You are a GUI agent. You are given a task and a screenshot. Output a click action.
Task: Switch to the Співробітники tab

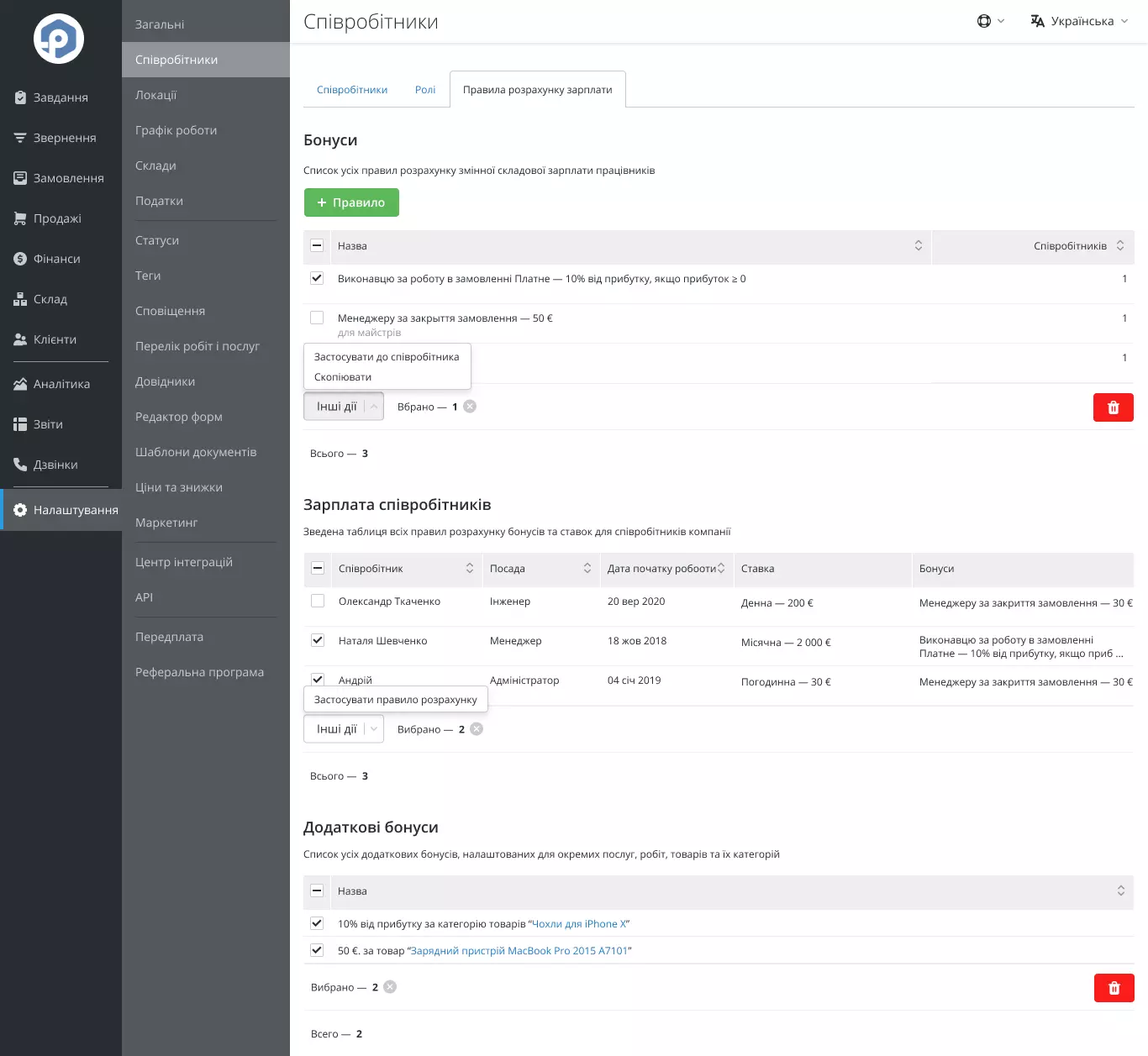[352, 90]
